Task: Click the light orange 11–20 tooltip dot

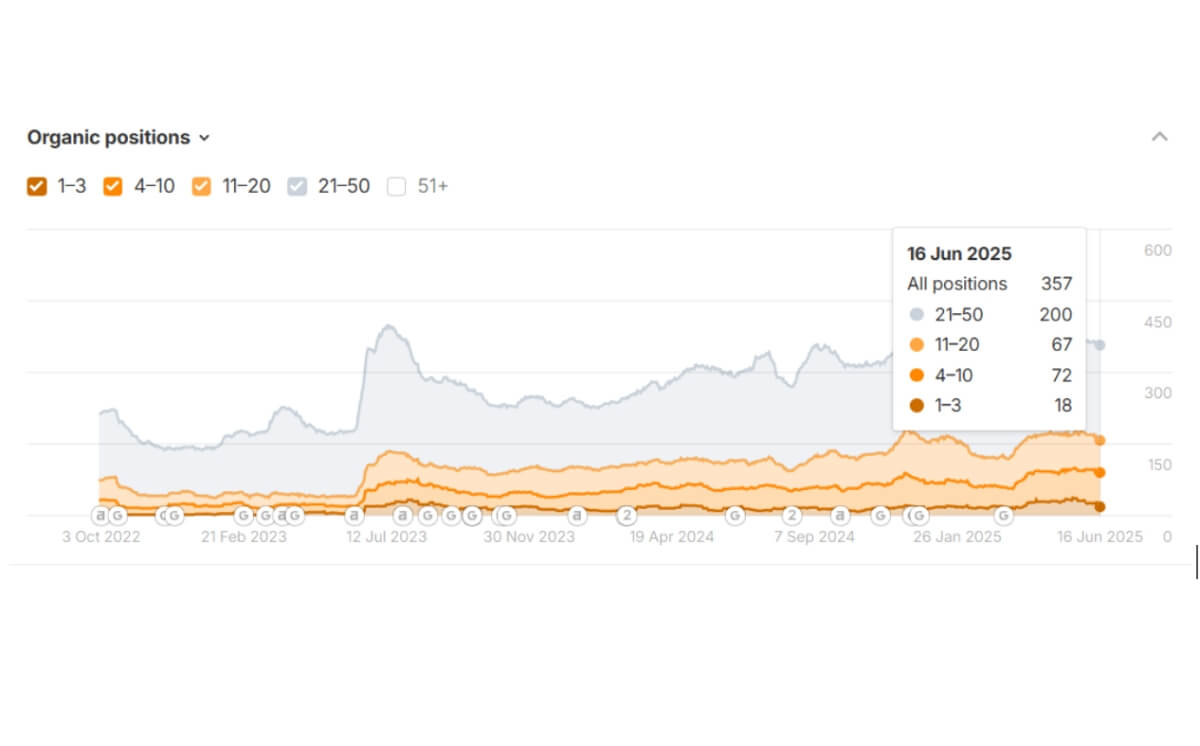Action: click(917, 345)
